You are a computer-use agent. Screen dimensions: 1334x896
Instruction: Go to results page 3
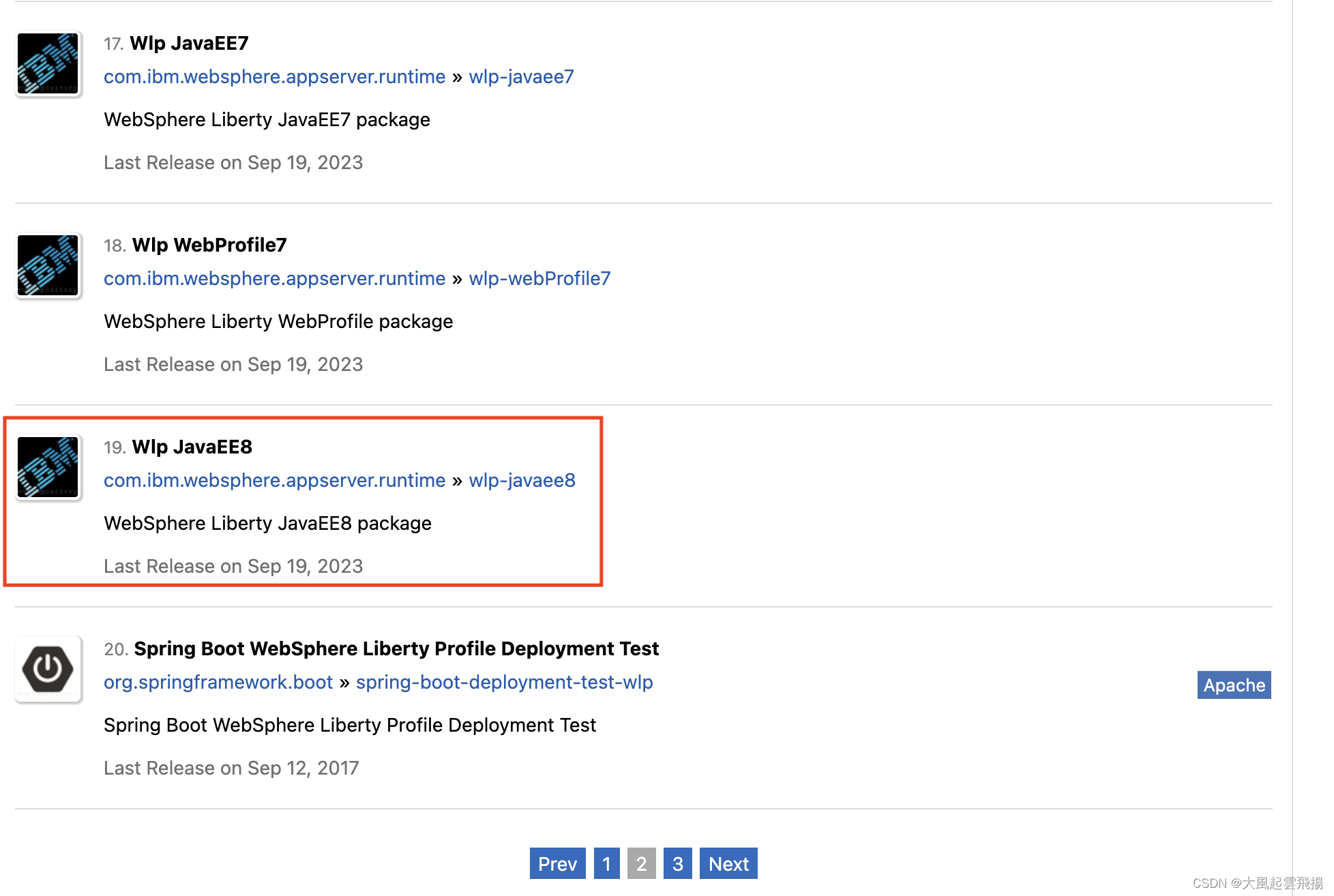click(677, 863)
